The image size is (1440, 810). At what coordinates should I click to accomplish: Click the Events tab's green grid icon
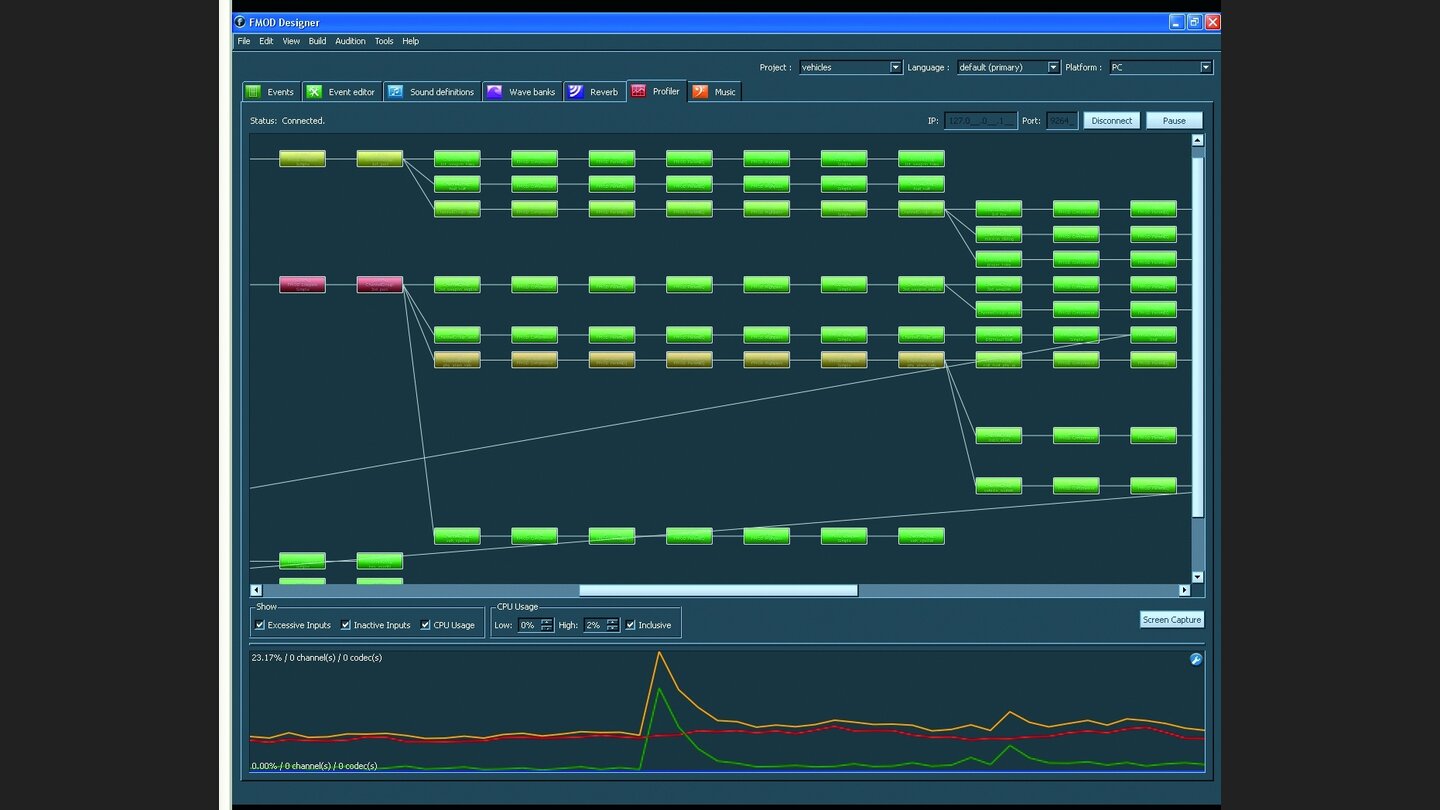pyautogui.click(x=253, y=91)
